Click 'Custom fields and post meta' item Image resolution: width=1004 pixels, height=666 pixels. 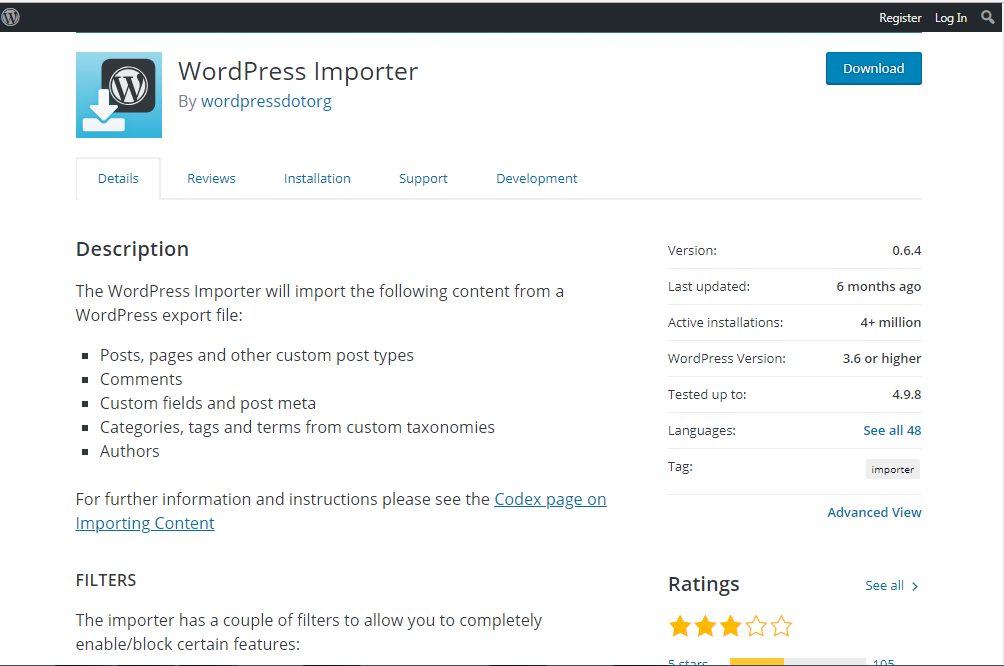(x=207, y=403)
